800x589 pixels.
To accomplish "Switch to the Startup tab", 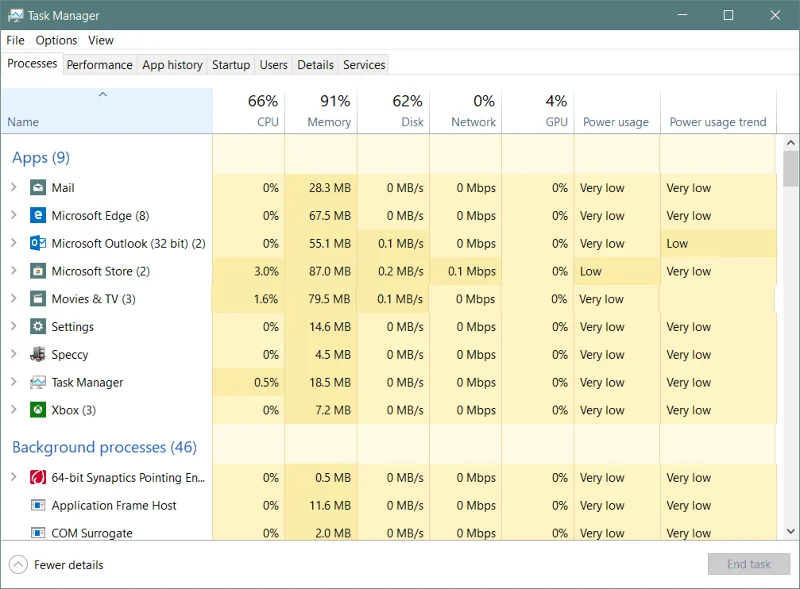I will [x=231, y=65].
